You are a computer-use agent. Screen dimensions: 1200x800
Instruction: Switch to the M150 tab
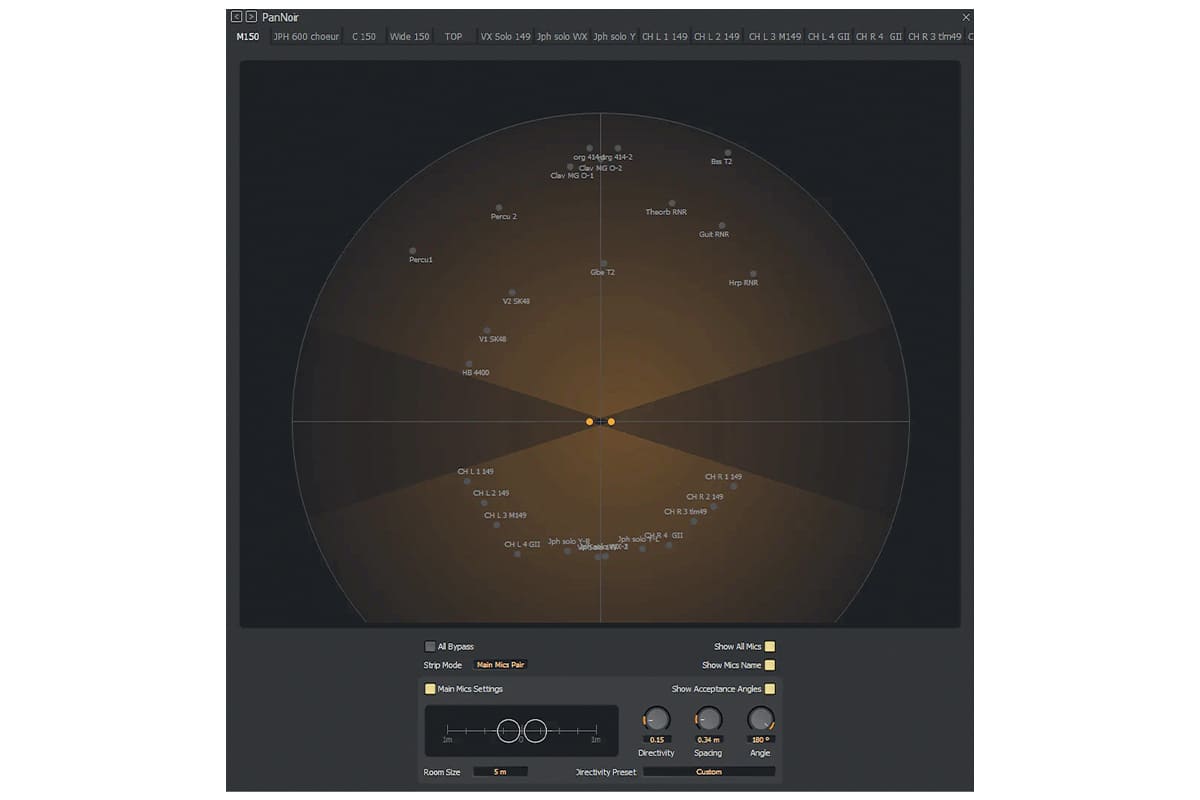click(x=248, y=37)
